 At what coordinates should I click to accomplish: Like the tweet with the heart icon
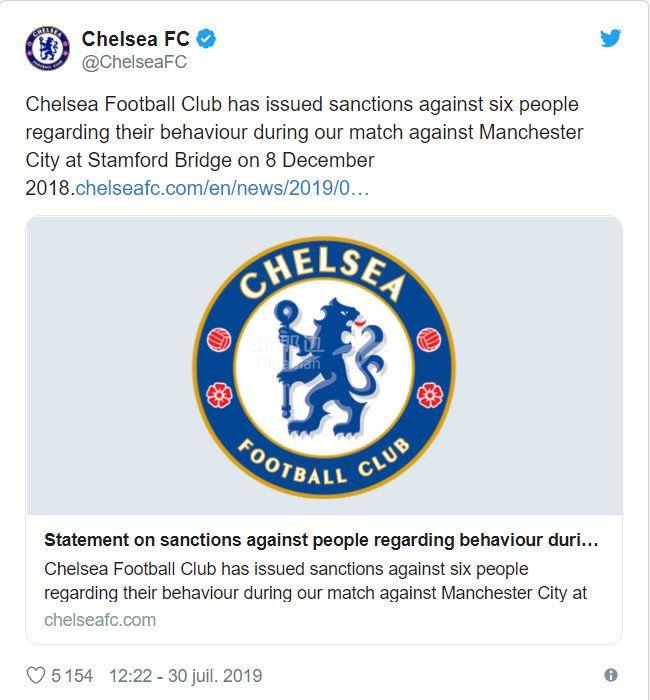point(36,676)
